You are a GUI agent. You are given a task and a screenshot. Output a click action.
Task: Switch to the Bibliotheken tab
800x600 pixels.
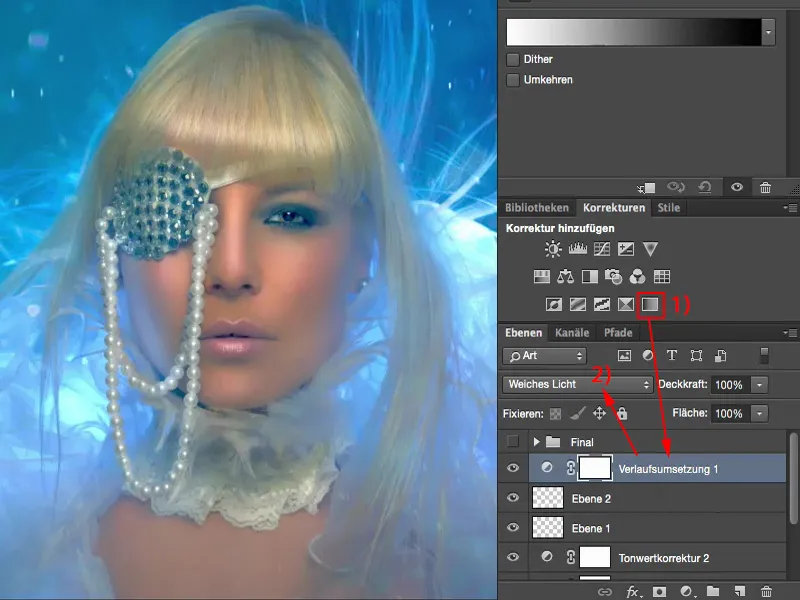(537, 208)
